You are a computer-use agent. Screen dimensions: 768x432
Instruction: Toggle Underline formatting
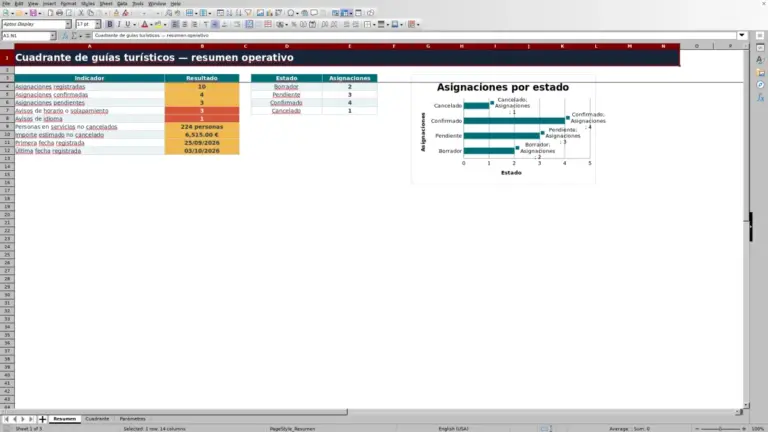click(127, 24)
